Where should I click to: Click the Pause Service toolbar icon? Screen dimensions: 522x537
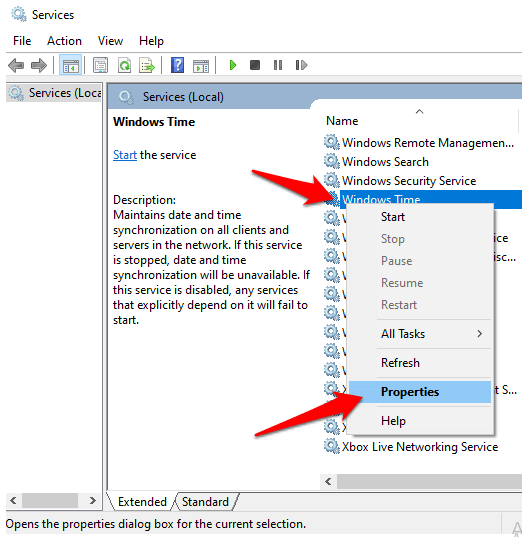click(x=278, y=65)
